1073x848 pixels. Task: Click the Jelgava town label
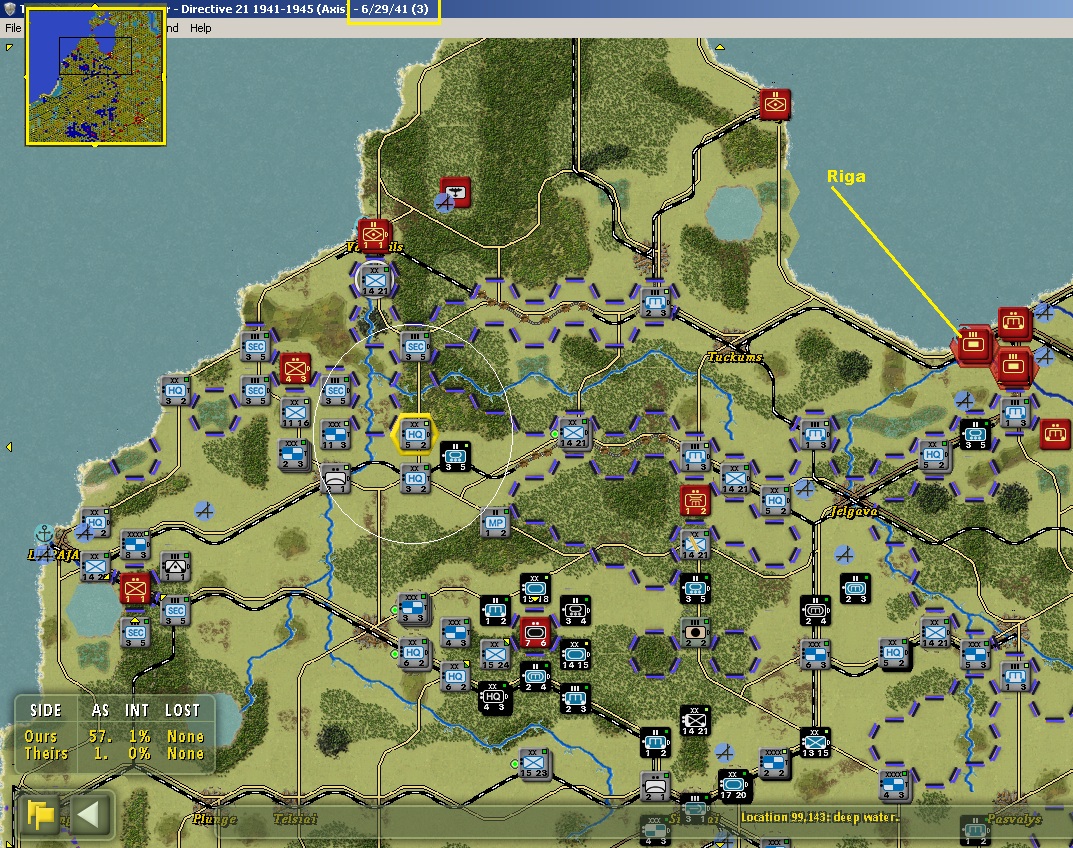854,511
